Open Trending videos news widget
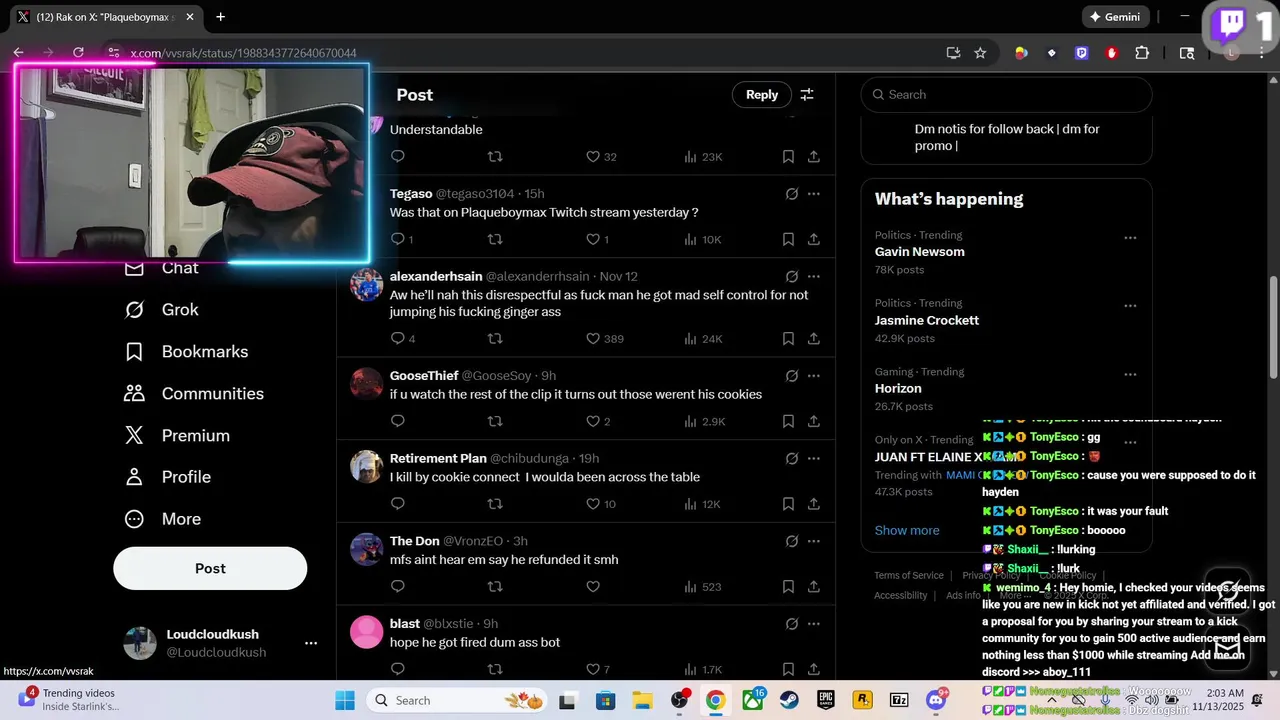Viewport: 1280px width, 720px height. (x=70, y=699)
